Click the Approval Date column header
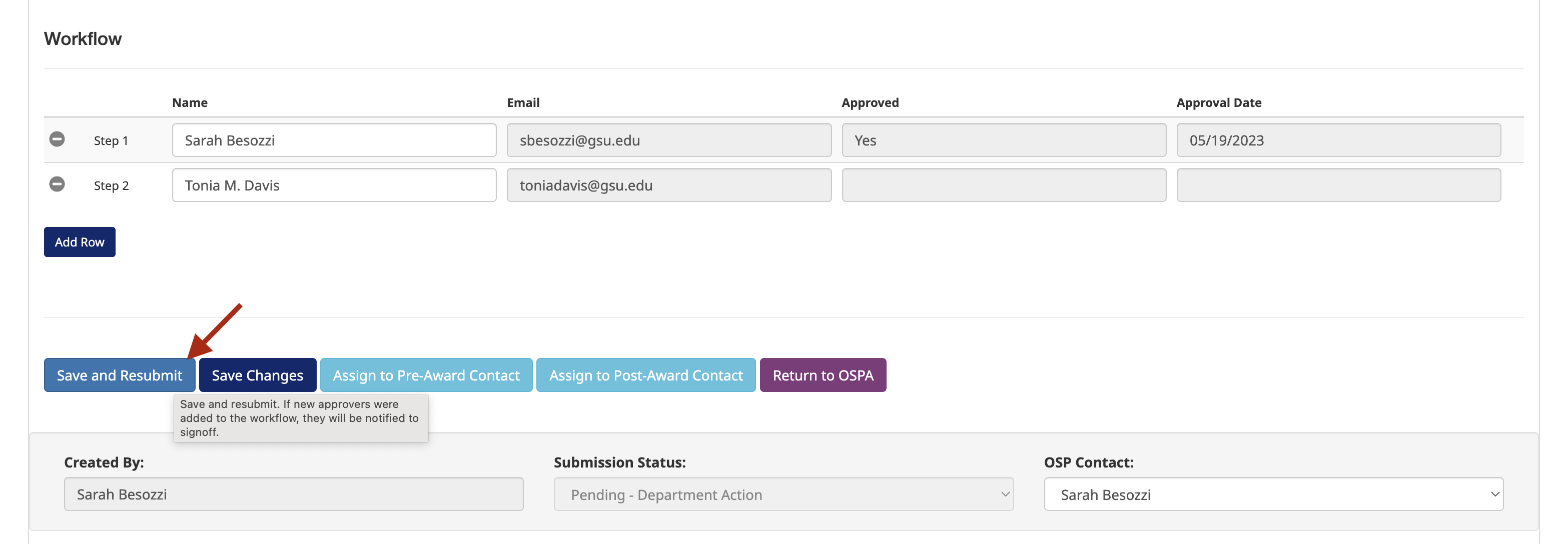The image size is (1568, 544). pyautogui.click(x=1219, y=103)
